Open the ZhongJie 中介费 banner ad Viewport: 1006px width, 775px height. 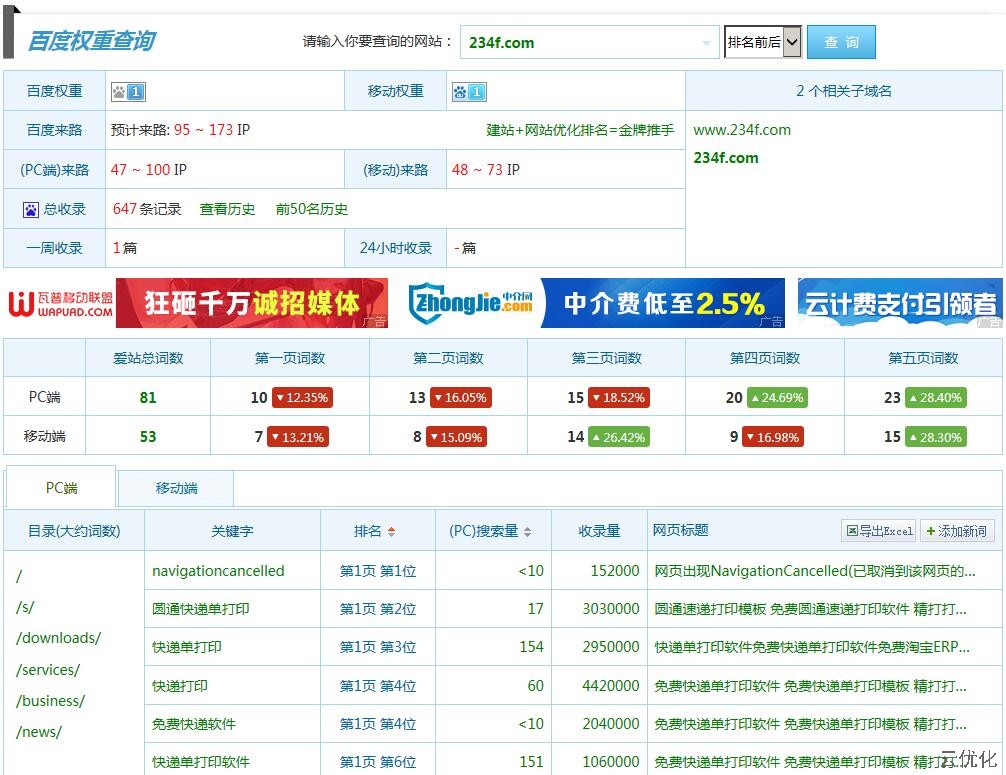[596, 303]
